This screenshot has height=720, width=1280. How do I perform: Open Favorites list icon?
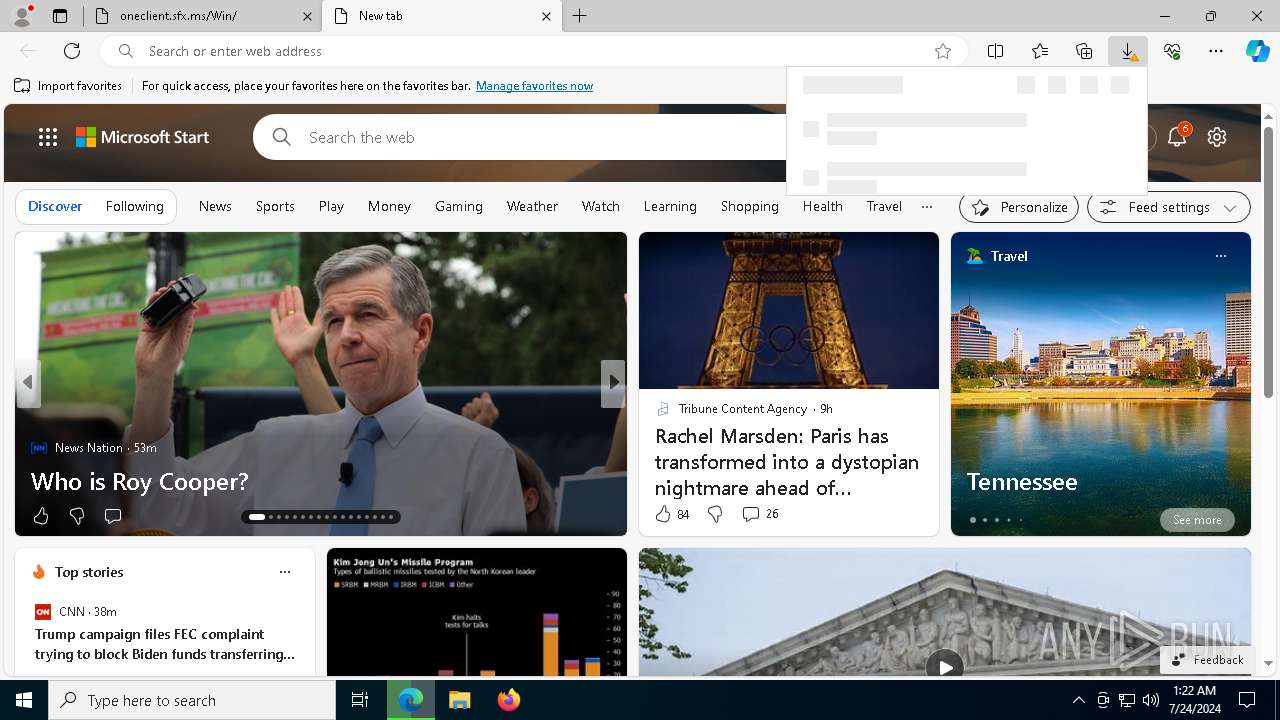[1040, 51]
